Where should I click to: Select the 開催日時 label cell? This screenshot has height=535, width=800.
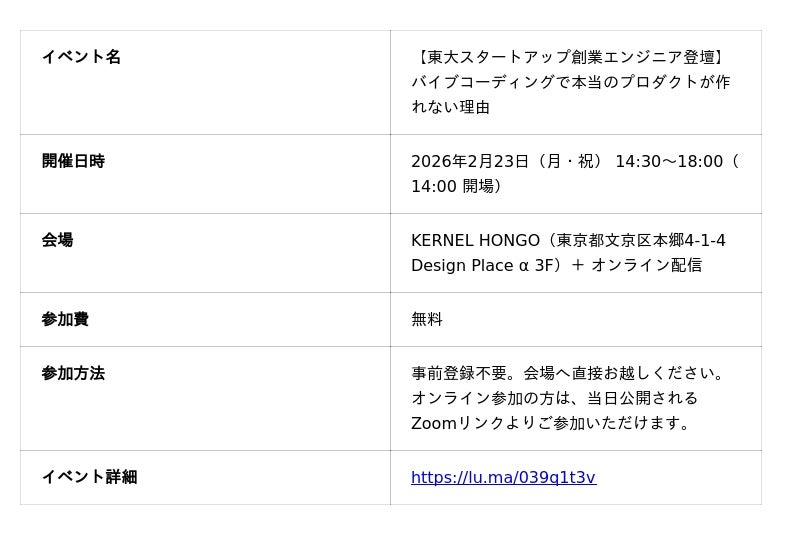pos(73,161)
